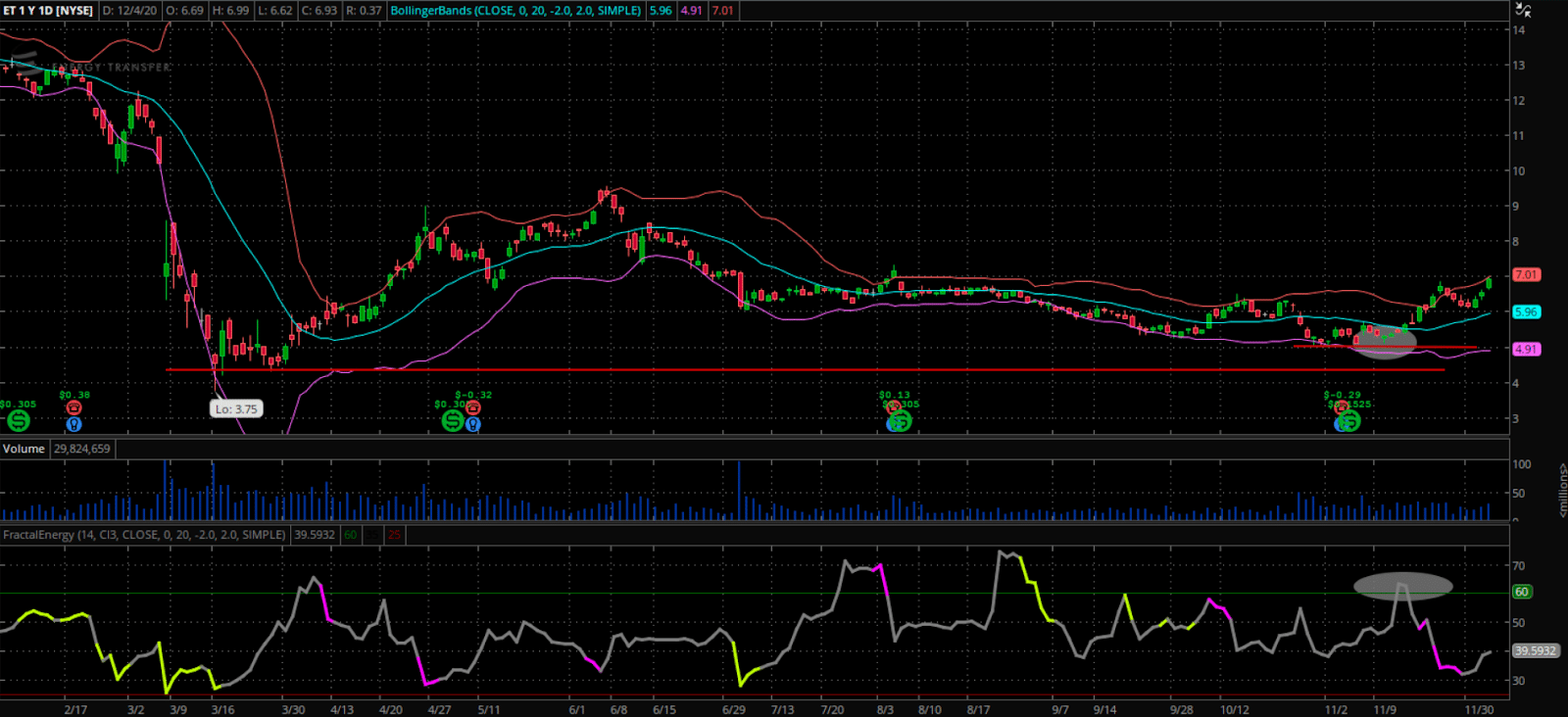Click the 3/16 date label on time axis
Viewport: 1568px width, 717px height.
tap(222, 710)
